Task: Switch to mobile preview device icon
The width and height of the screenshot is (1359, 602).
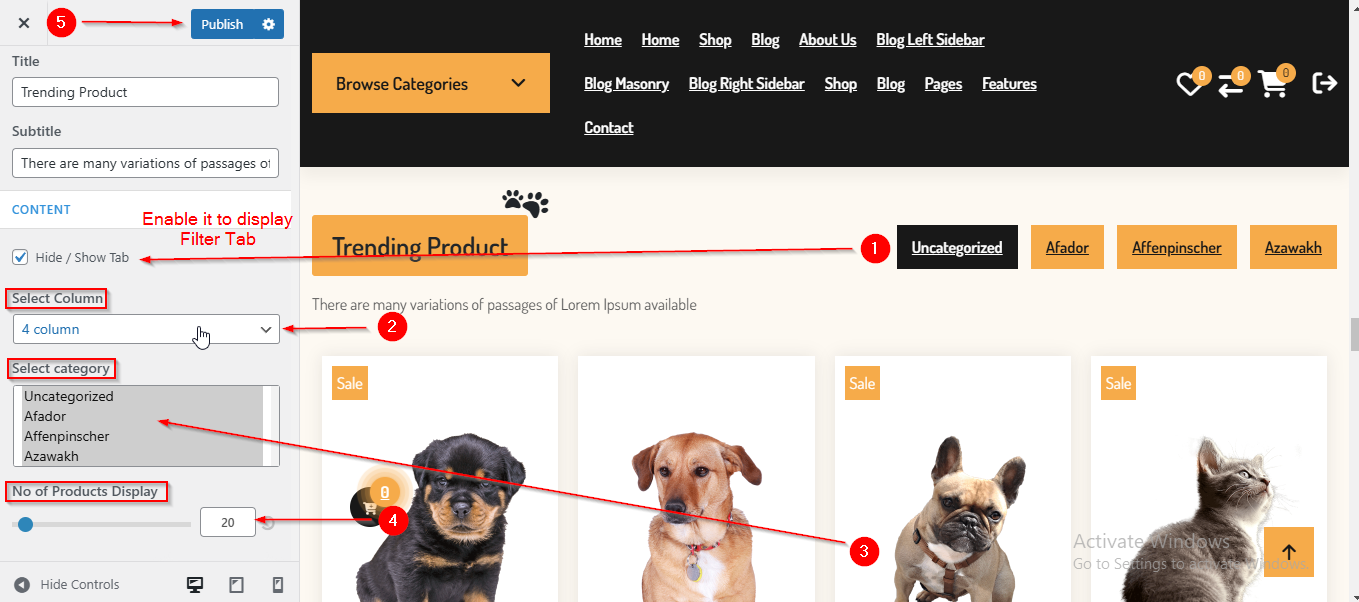Action: click(x=278, y=585)
